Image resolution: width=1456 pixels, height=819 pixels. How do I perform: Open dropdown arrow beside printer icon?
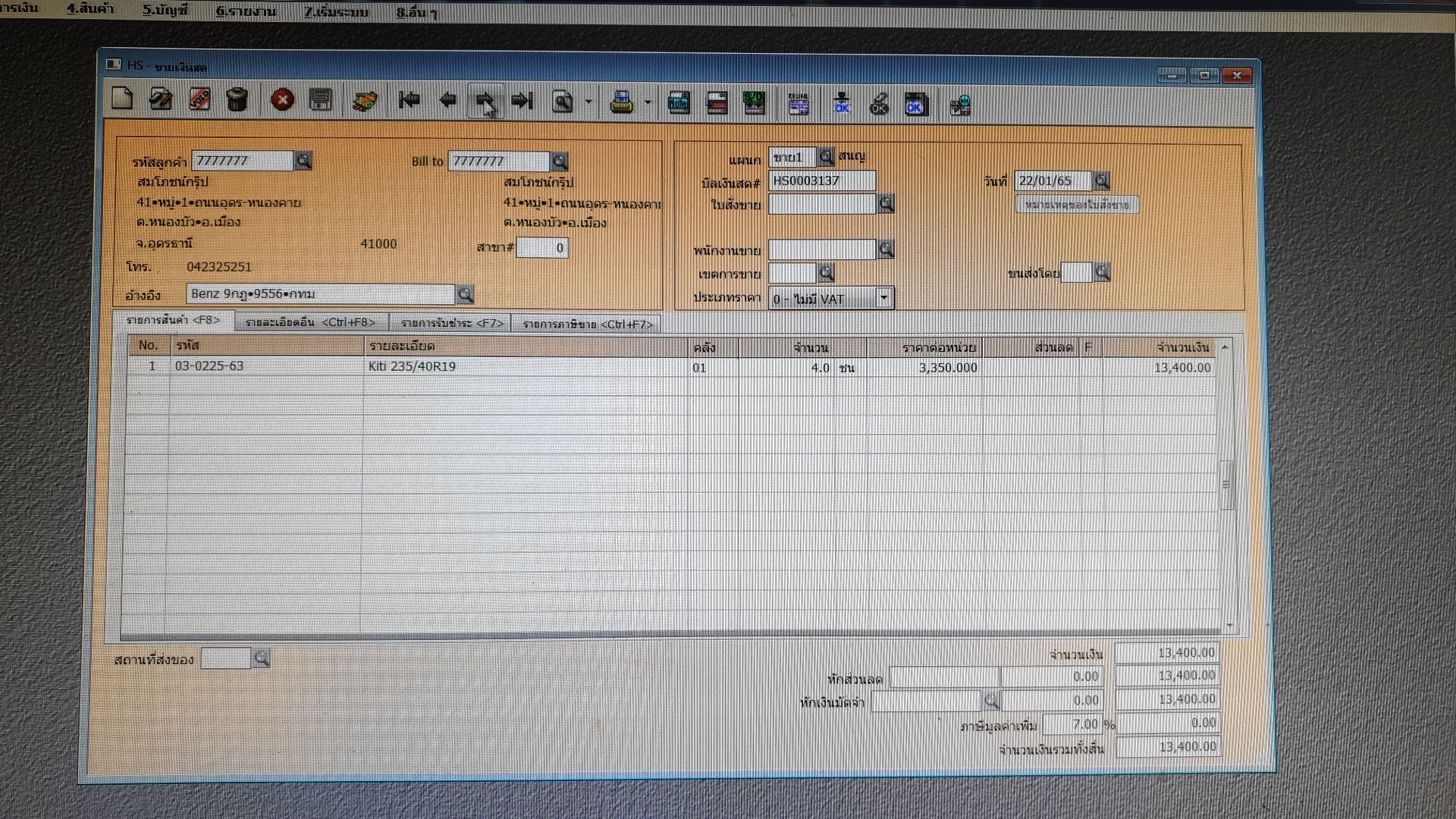pos(648,102)
